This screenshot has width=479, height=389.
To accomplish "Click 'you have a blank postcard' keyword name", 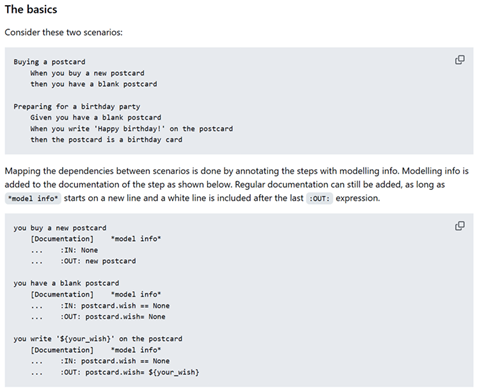I will [66, 283].
